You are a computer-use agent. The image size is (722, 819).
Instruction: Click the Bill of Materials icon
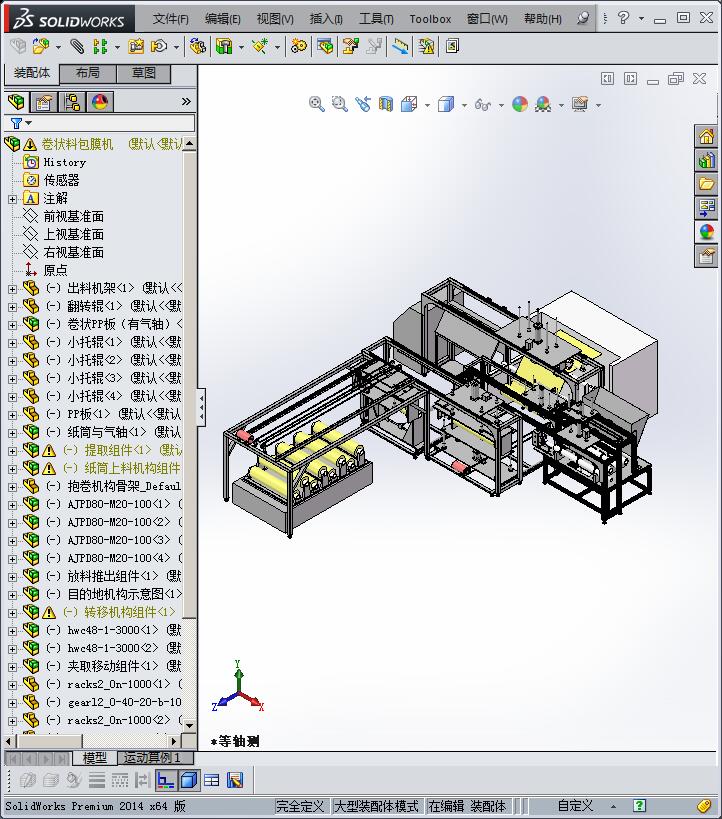(x=325, y=46)
